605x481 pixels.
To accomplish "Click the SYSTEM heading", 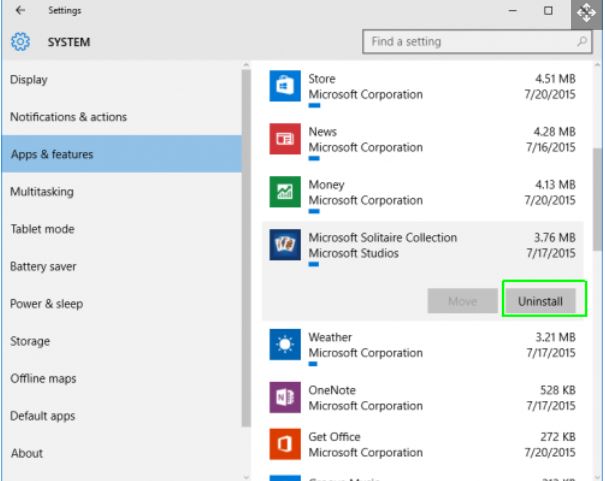I will [x=69, y=42].
